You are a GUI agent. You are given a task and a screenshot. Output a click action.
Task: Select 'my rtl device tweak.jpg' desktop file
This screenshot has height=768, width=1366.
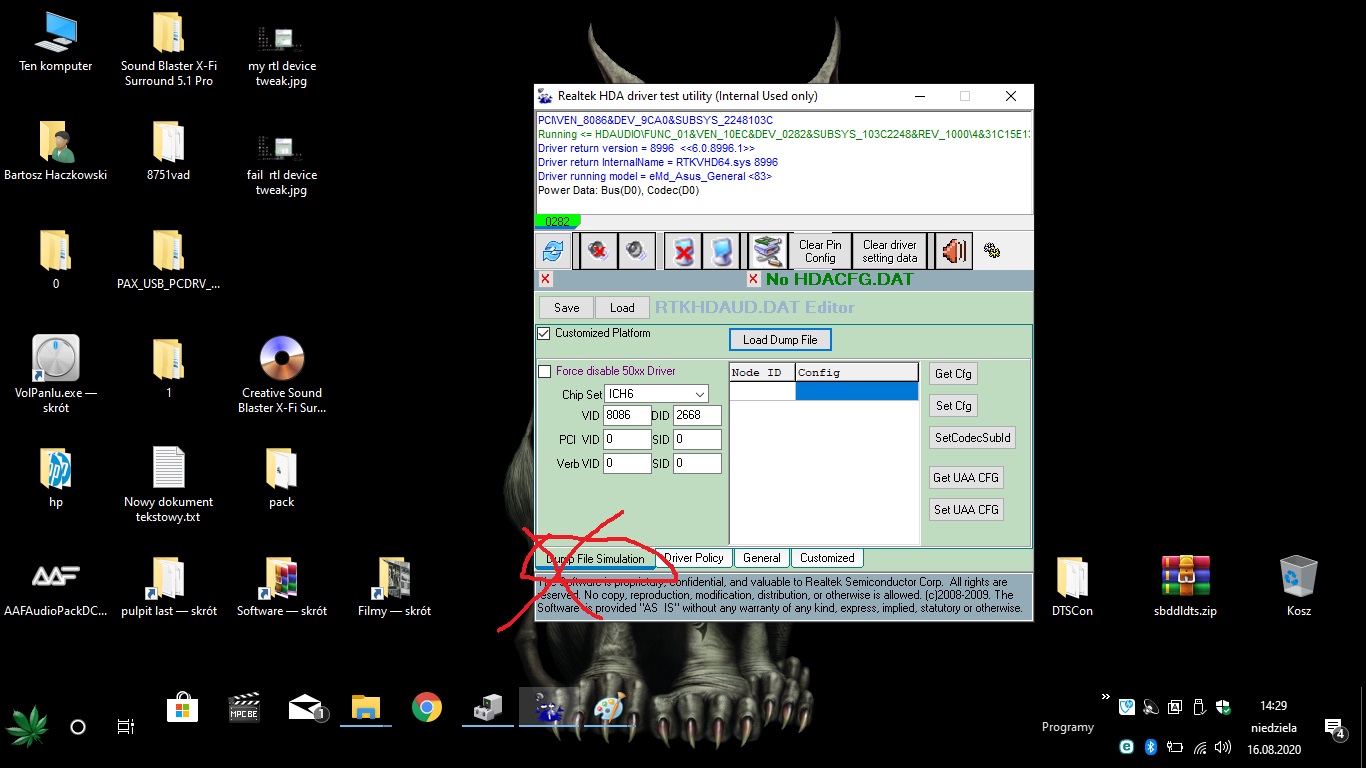[282, 56]
